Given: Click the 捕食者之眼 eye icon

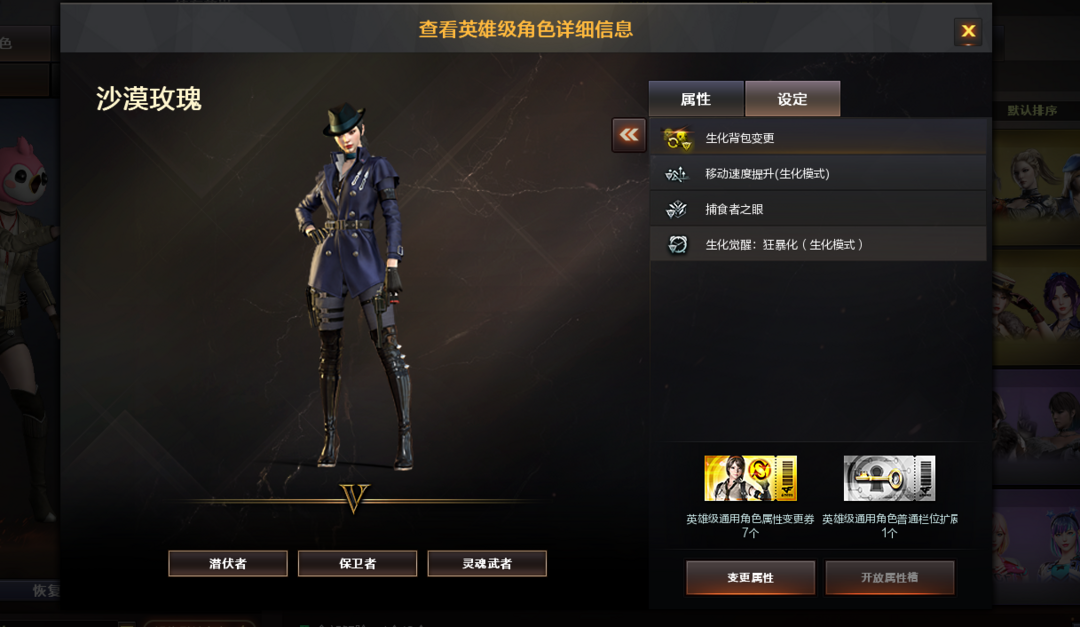Looking at the screenshot, I should click(x=676, y=209).
